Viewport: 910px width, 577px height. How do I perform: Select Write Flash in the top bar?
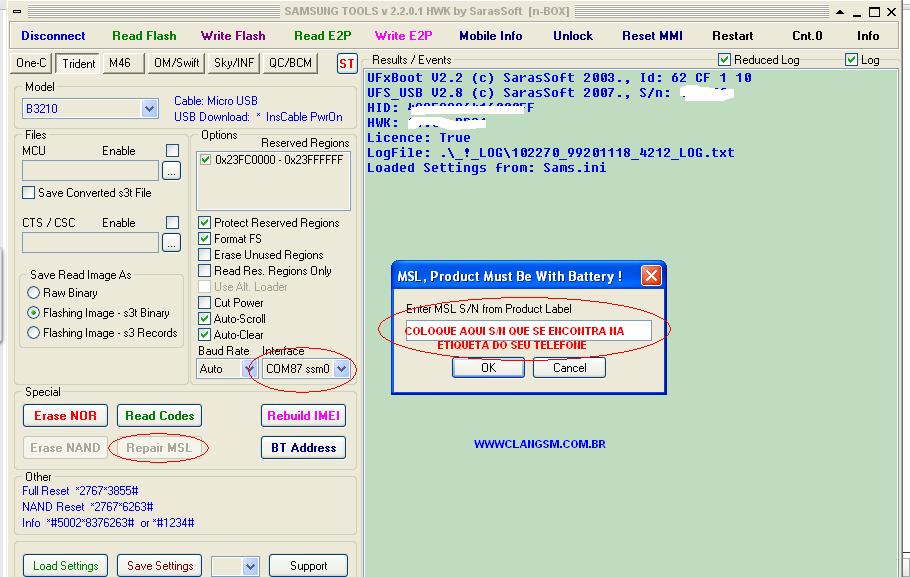233,36
